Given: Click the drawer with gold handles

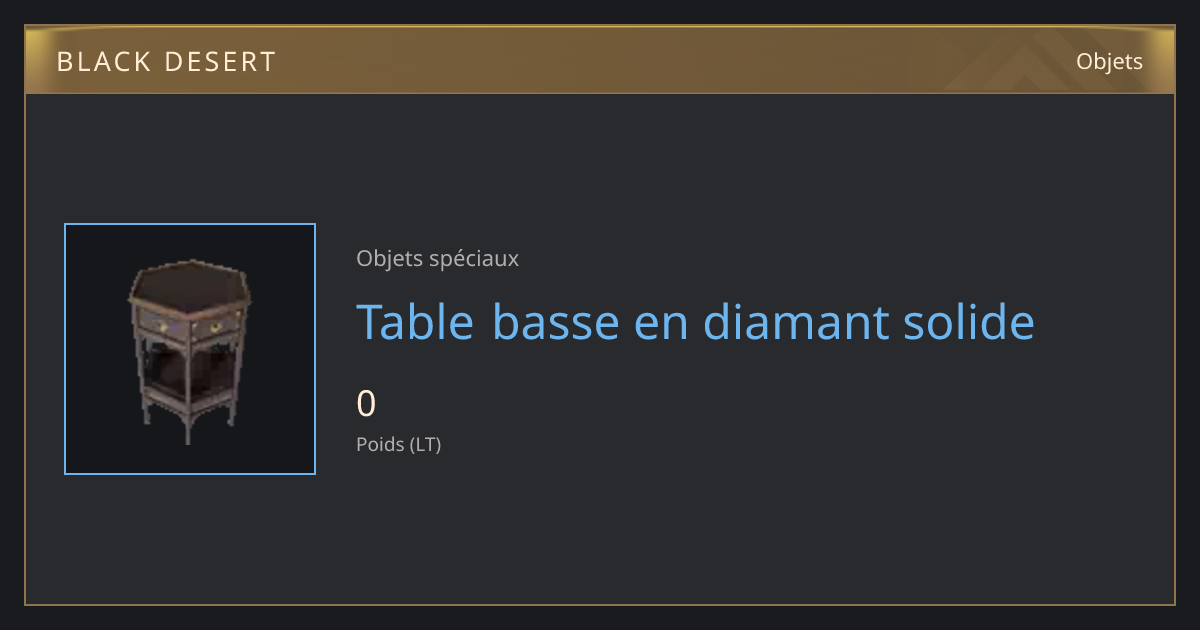Looking at the screenshot, I should [x=190, y=326].
